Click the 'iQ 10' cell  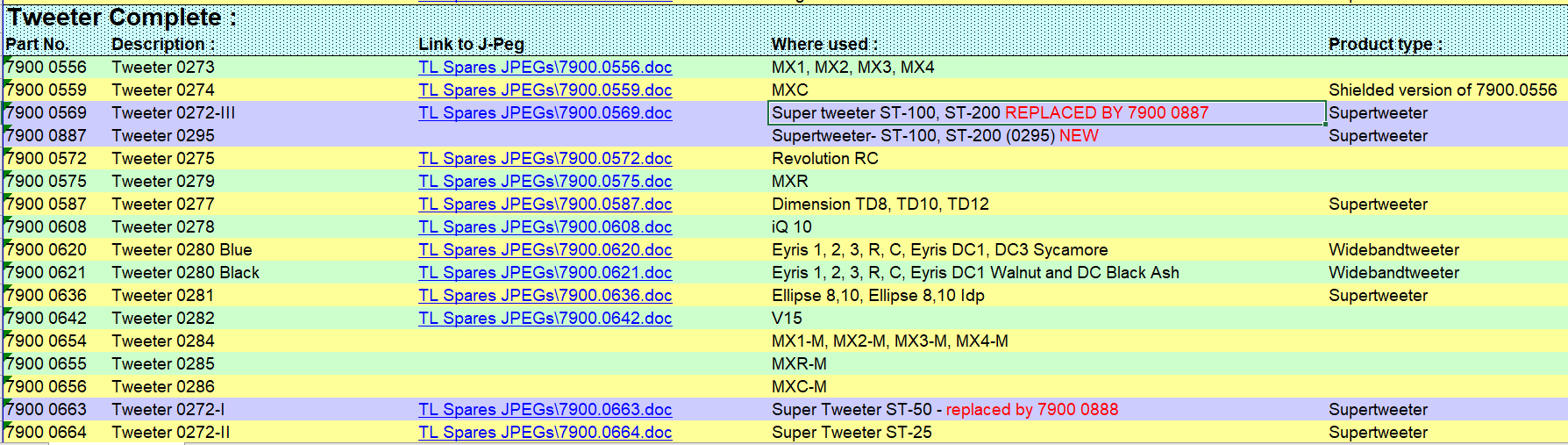pos(792,227)
